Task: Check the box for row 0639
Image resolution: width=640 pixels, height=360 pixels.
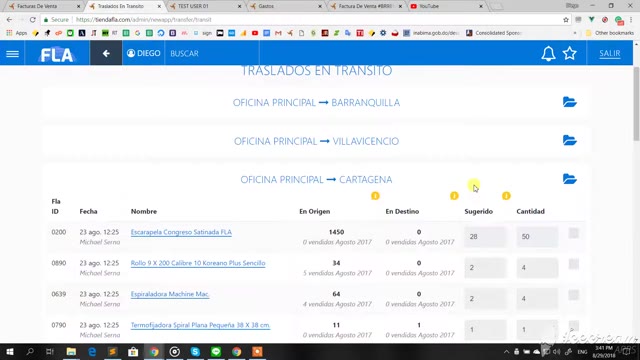Action: pyautogui.click(x=573, y=295)
